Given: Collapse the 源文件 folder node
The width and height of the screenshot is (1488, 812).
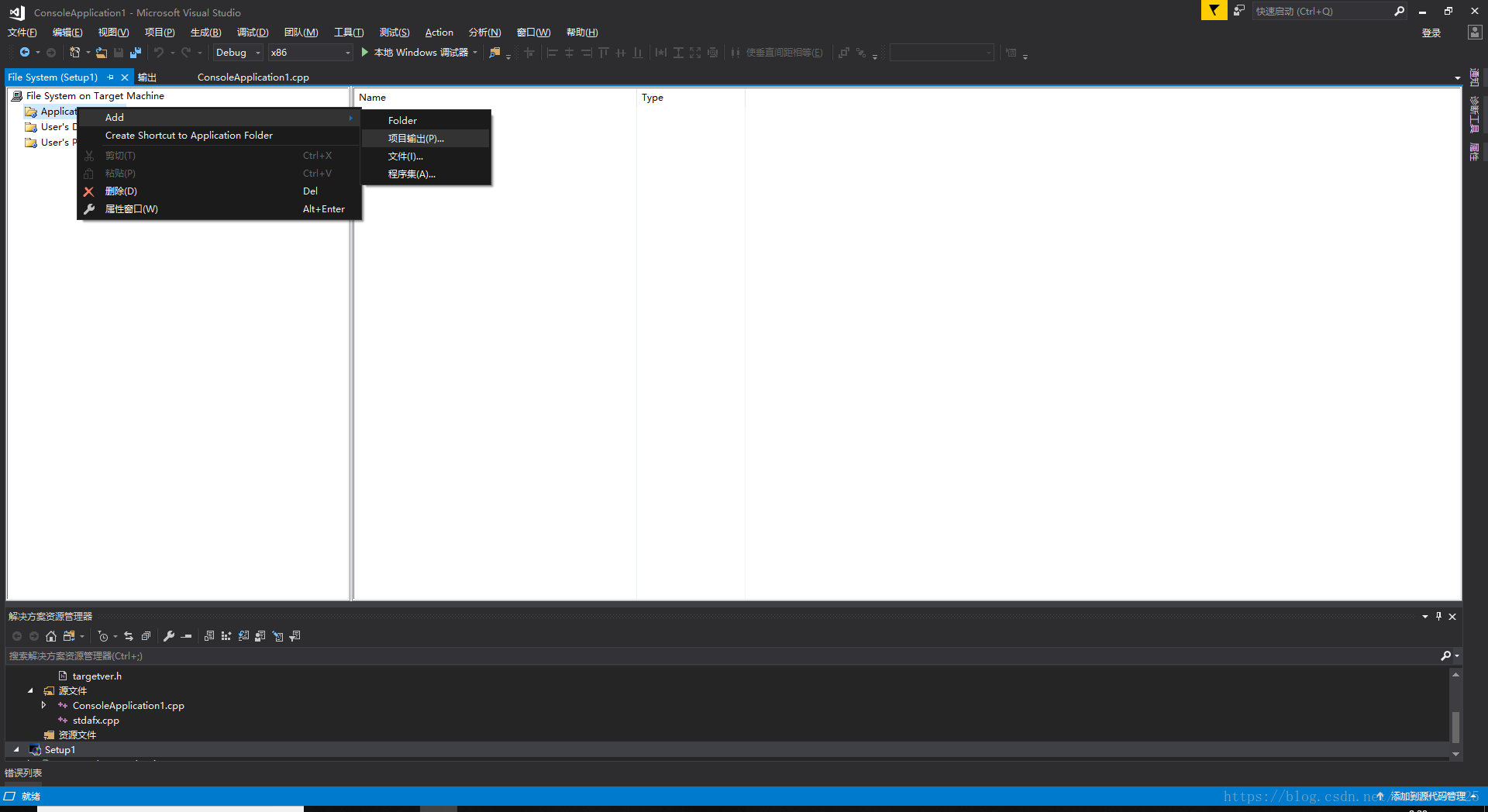Looking at the screenshot, I should coord(30,690).
